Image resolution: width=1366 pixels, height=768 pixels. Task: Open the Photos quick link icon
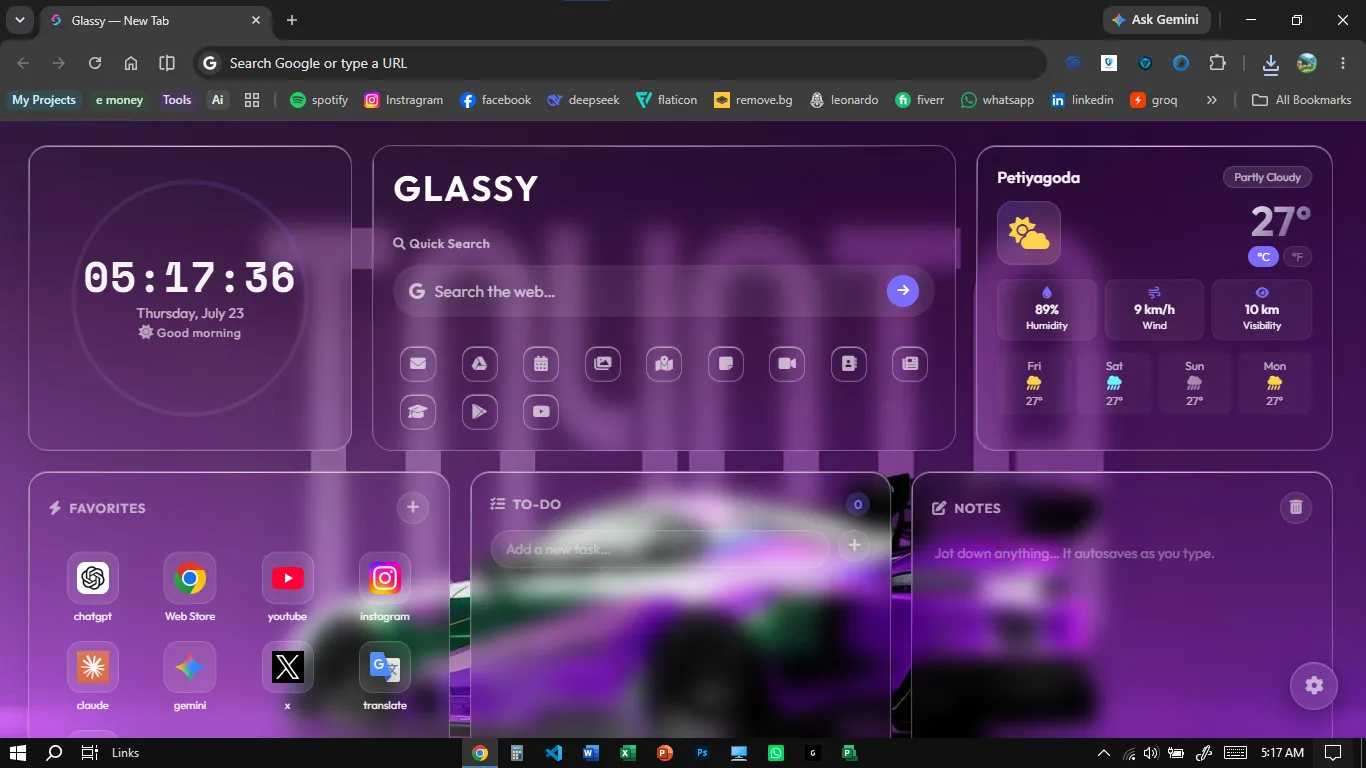click(x=603, y=364)
